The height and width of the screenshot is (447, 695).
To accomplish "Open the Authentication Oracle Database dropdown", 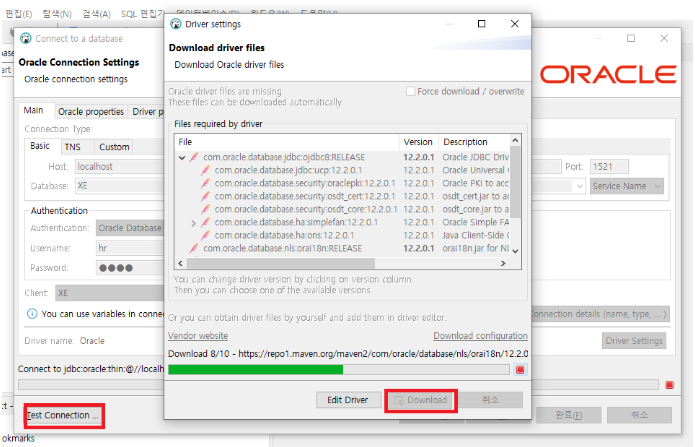I will tap(130, 228).
